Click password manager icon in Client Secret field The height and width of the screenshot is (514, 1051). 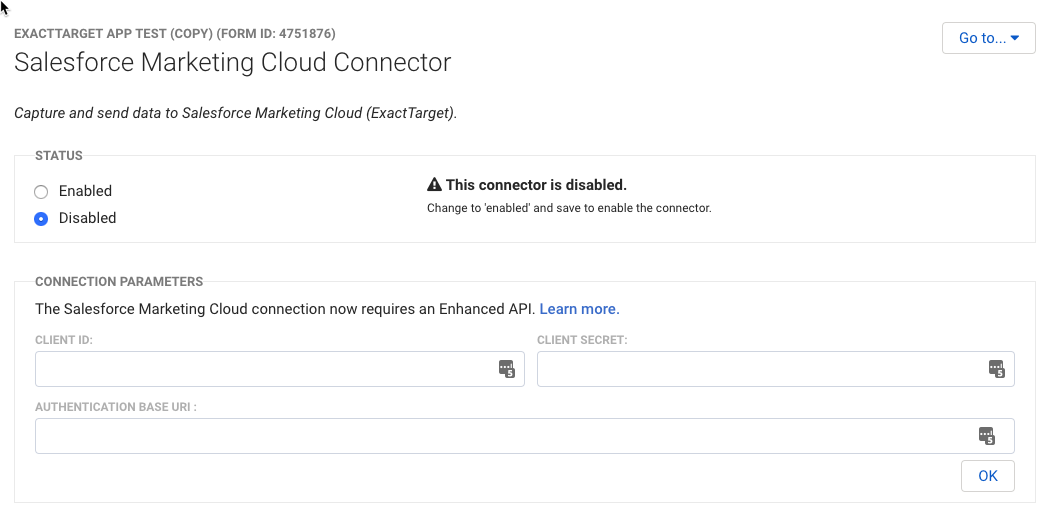tap(997, 369)
